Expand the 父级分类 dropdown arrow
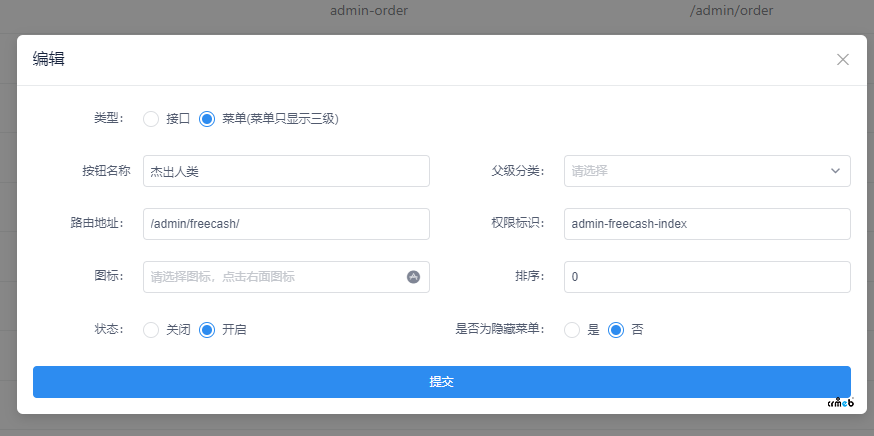 (835, 171)
